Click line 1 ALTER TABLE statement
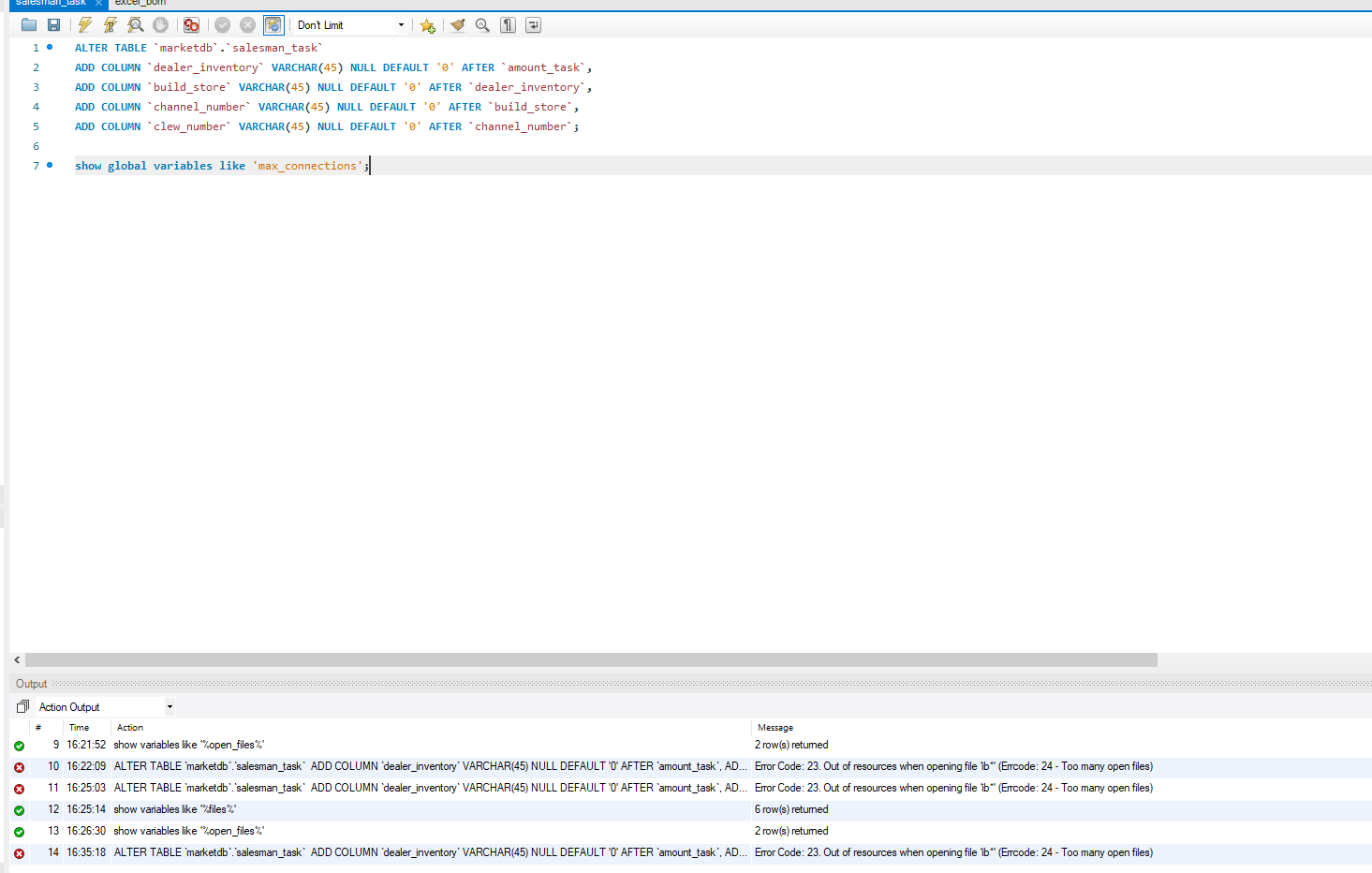The height and width of the screenshot is (873, 1372). 199,48
